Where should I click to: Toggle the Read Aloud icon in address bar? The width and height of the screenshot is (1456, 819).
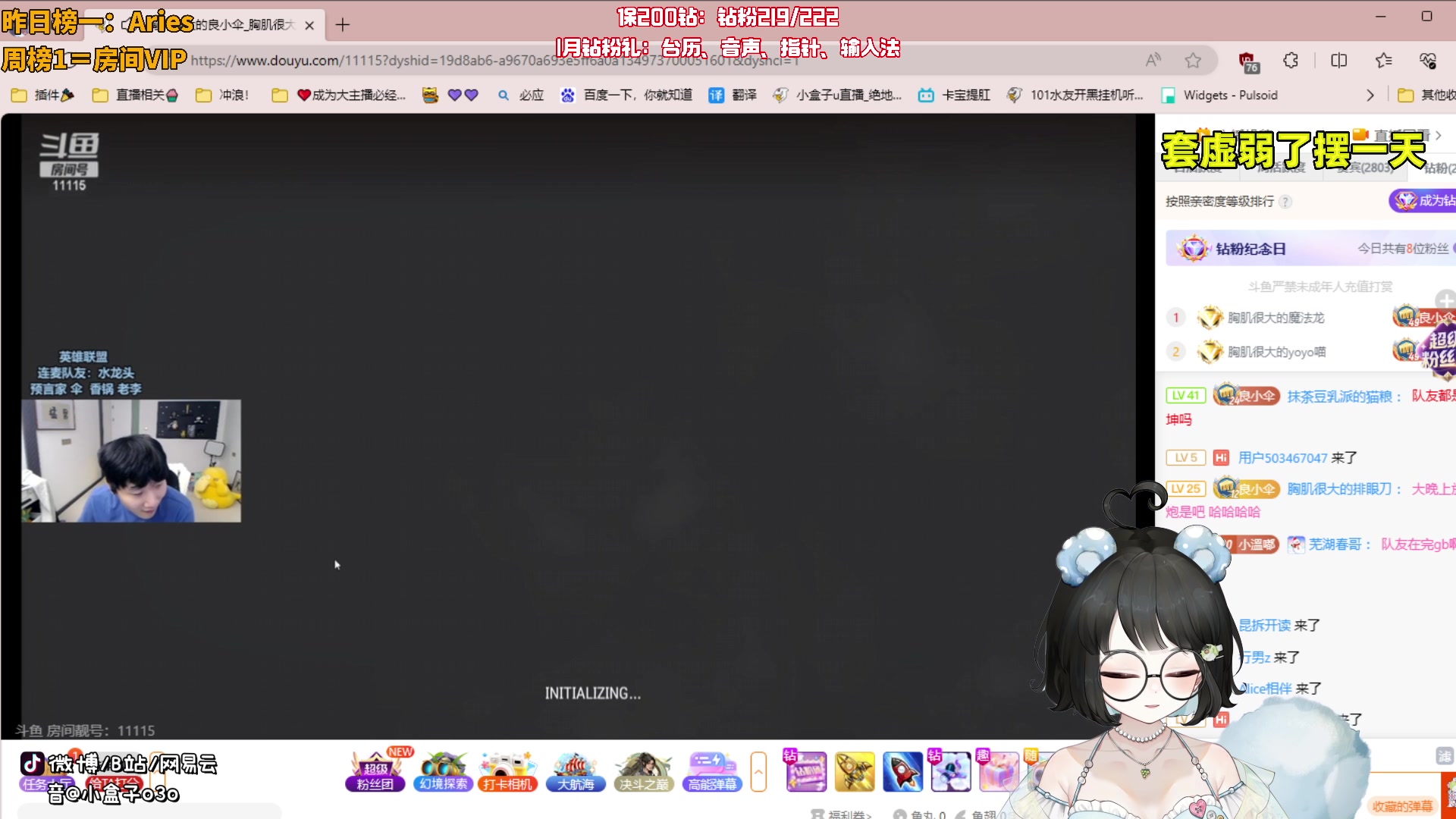[1153, 61]
